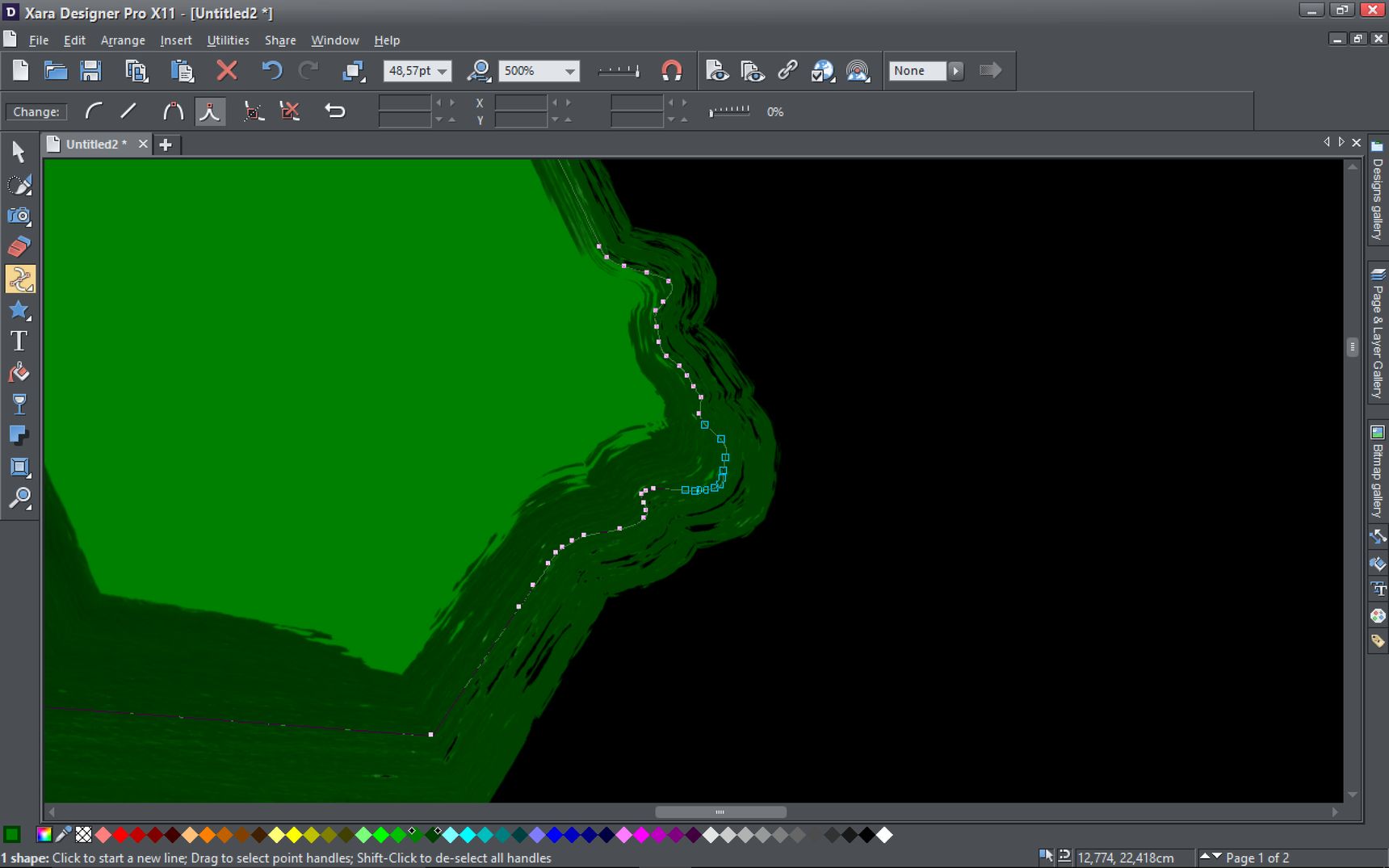Open line width 48,57pt dropdown
Image resolution: width=1389 pixels, height=868 pixels.
coord(443,71)
